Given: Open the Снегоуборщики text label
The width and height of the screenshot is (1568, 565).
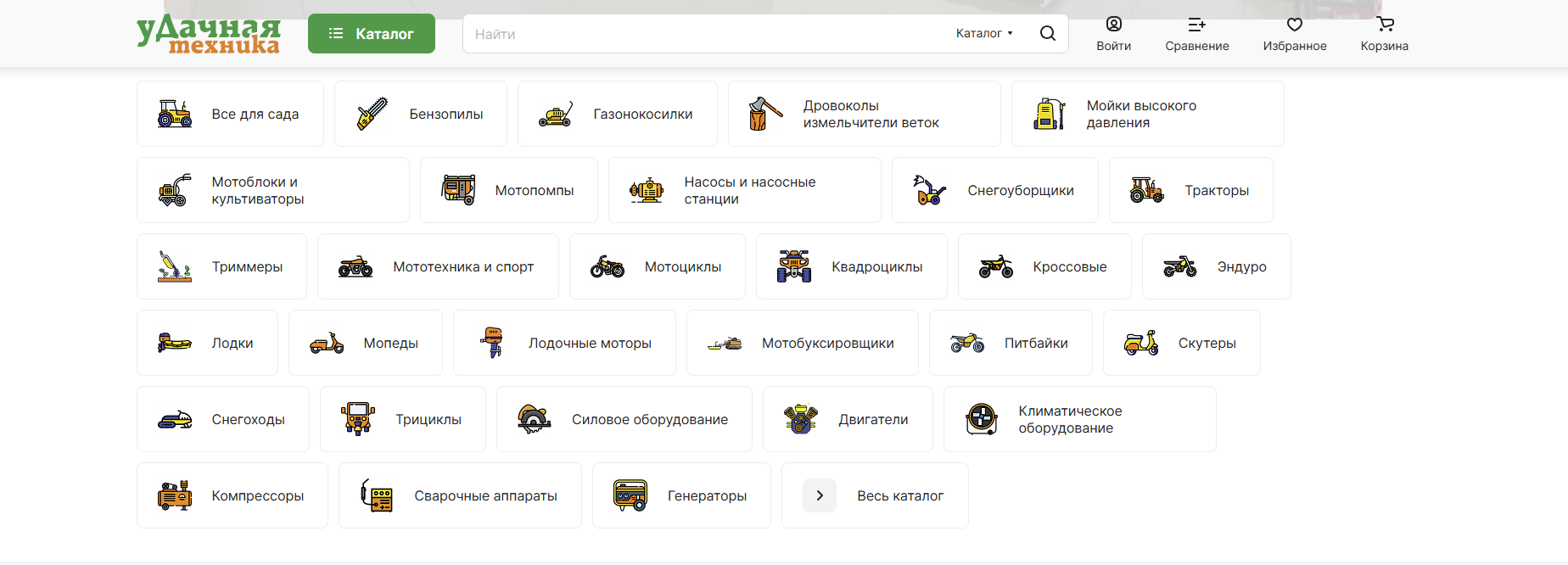Looking at the screenshot, I should coord(1021,190).
